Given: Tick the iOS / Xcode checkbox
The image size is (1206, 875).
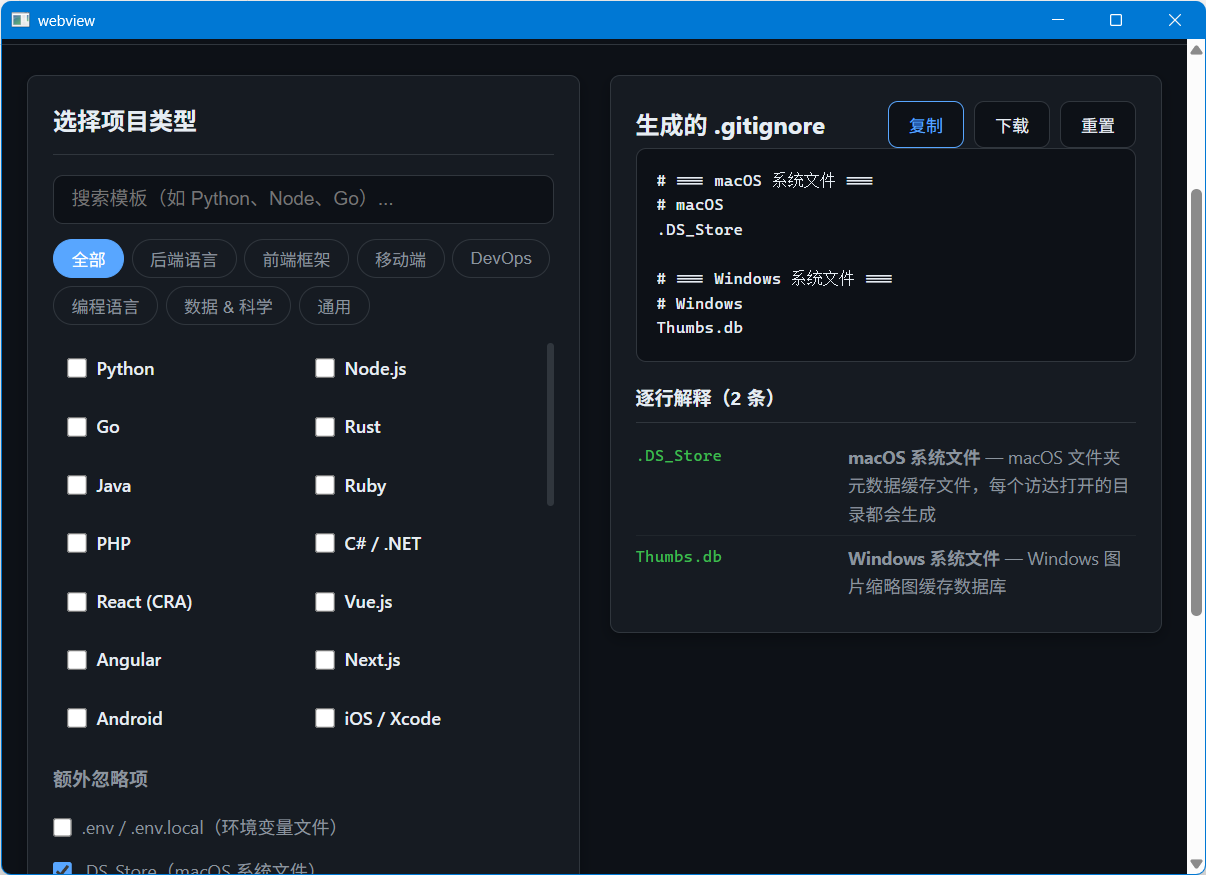Looking at the screenshot, I should tap(325, 718).
